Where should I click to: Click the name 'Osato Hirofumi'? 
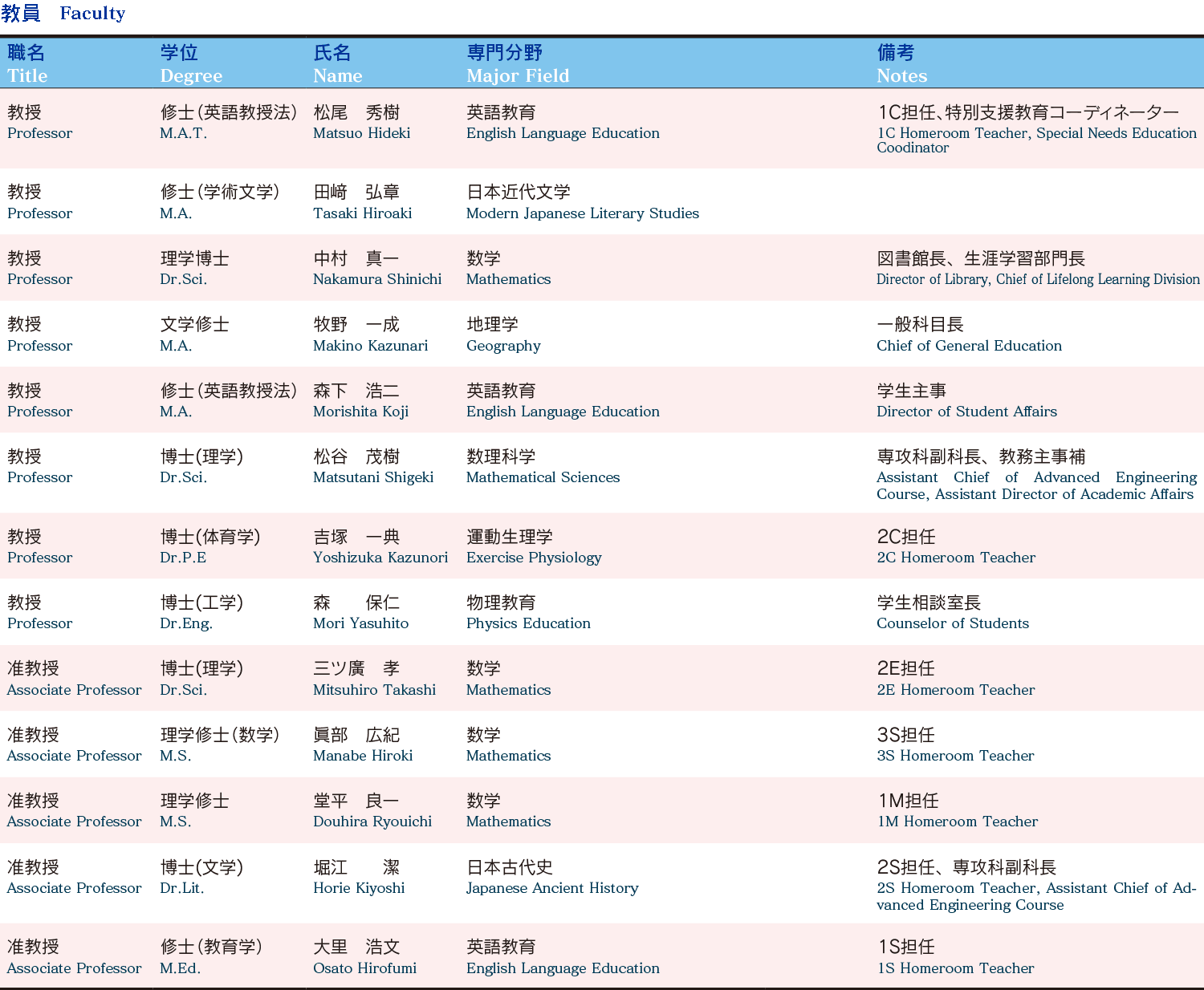click(x=364, y=968)
